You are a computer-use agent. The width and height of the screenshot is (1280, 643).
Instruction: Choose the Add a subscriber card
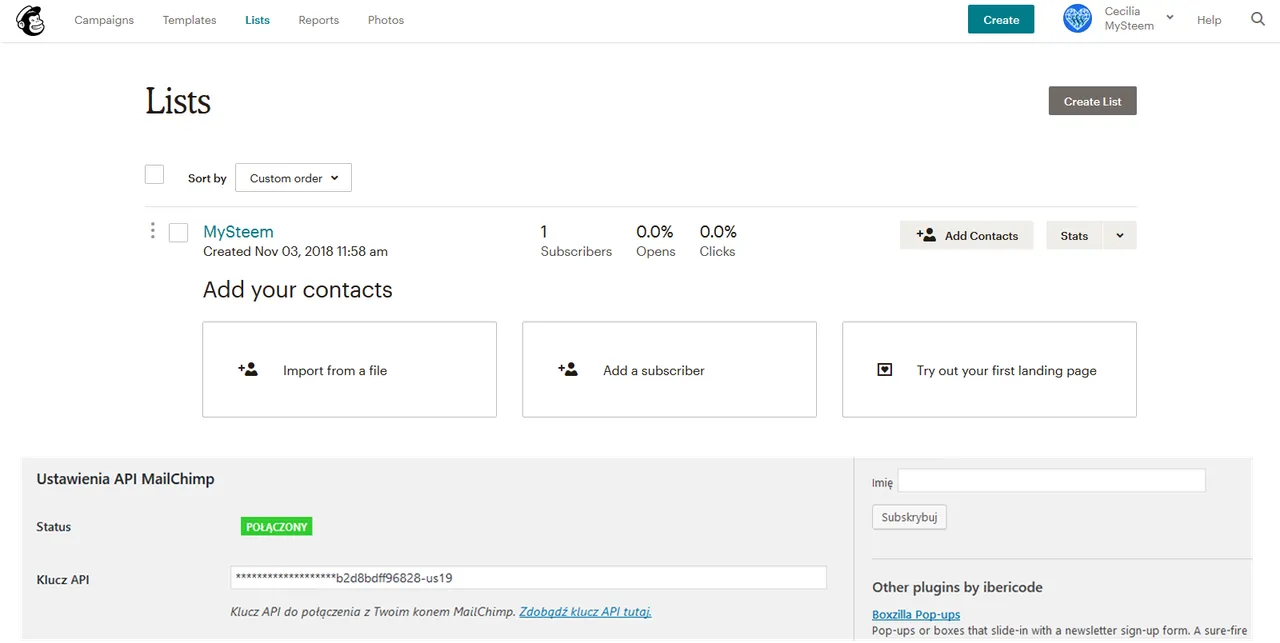coord(669,369)
